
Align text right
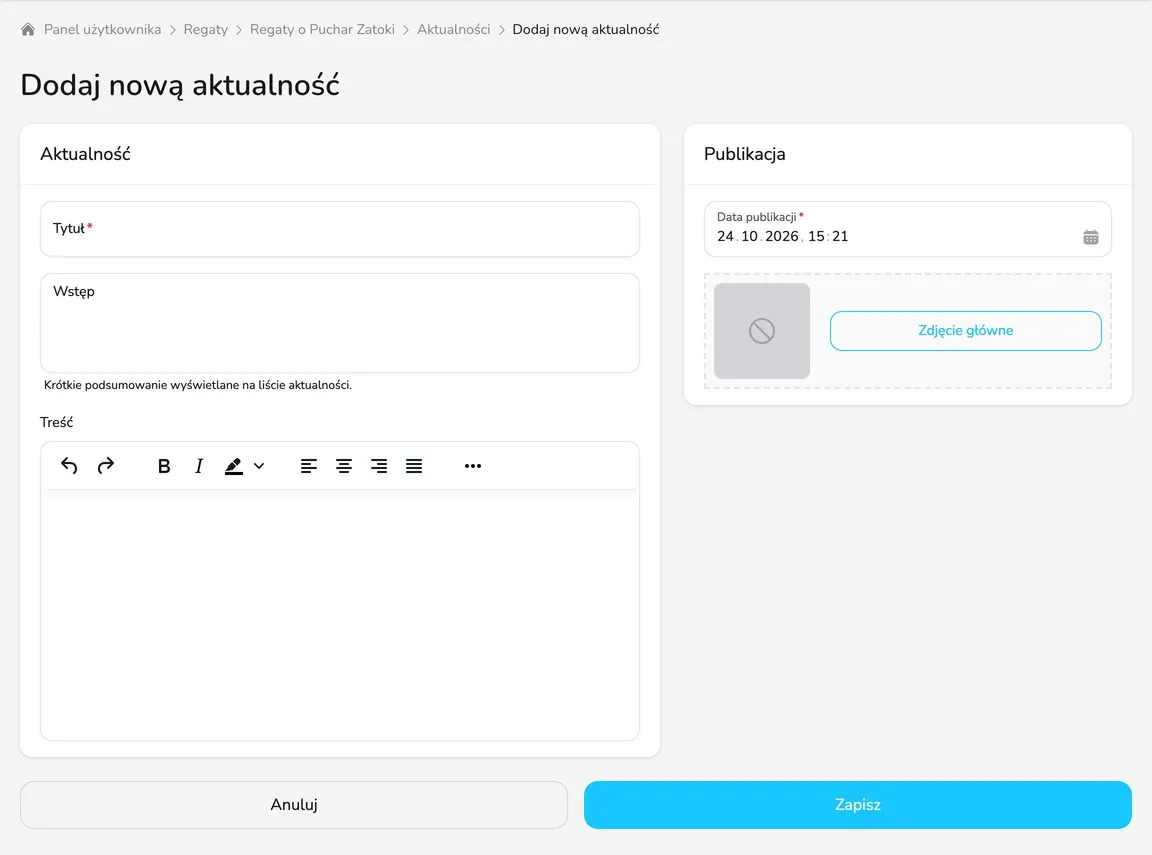coord(379,466)
